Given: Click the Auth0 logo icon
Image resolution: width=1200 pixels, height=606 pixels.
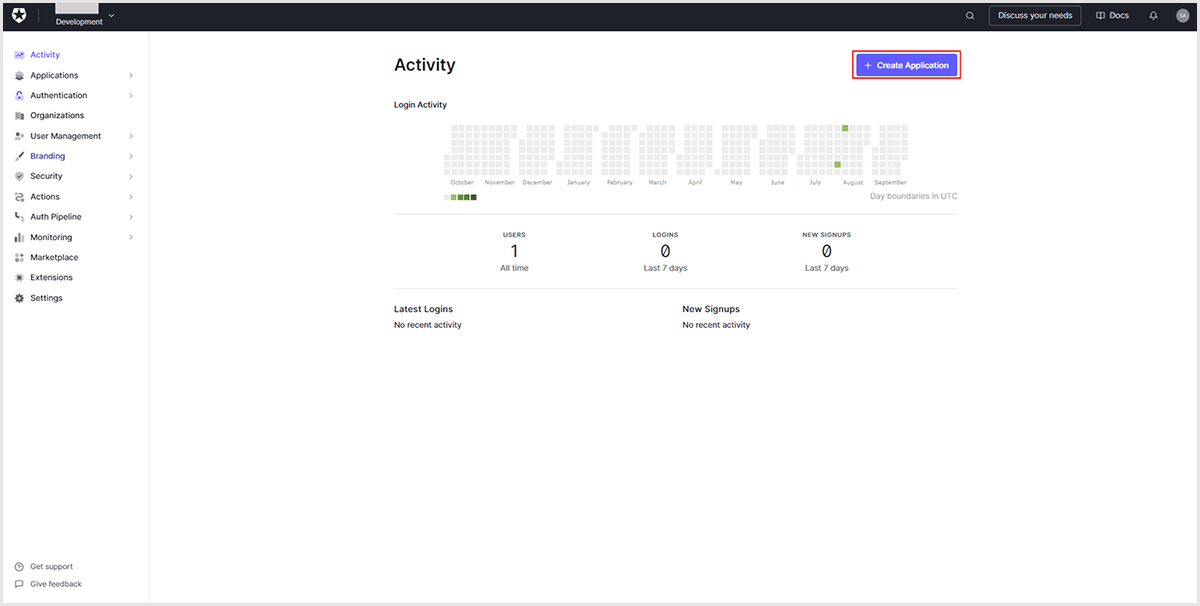Looking at the screenshot, I should 19,16.
